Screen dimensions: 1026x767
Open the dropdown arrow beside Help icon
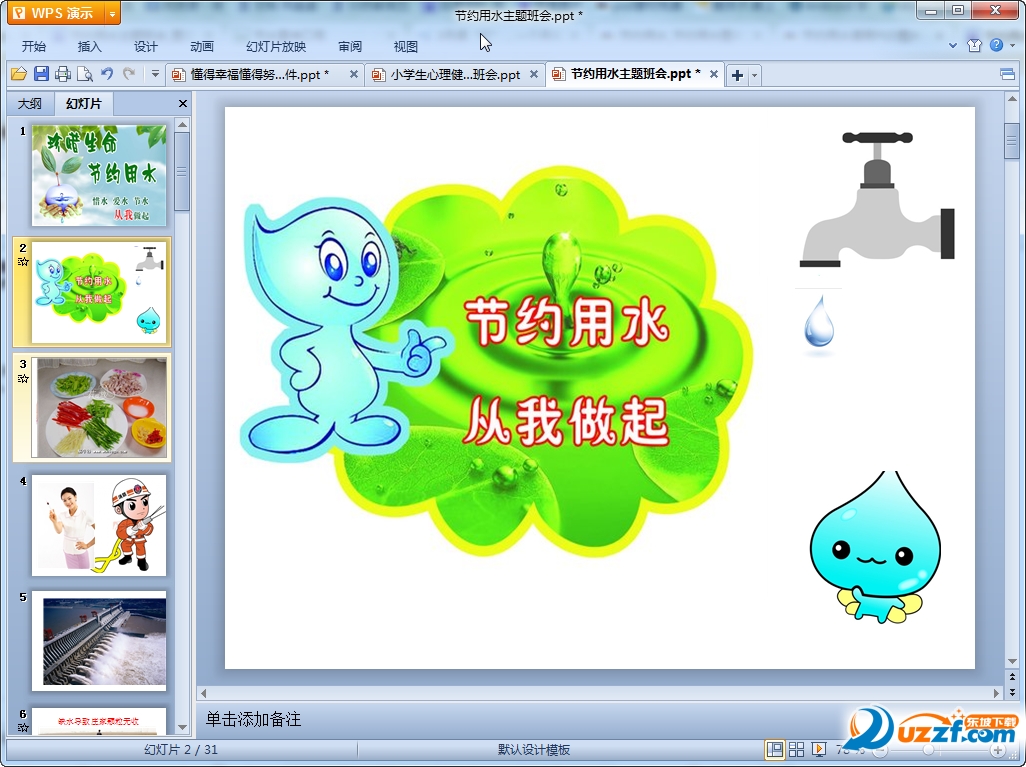coord(1012,46)
